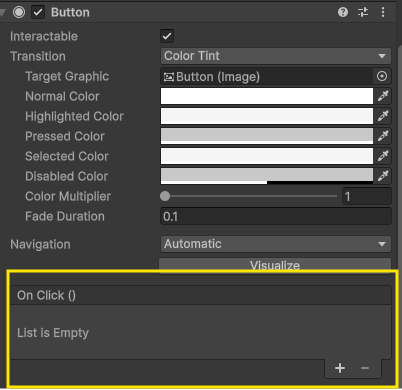Click the Color Multiplier label

click(x=68, y=196)
